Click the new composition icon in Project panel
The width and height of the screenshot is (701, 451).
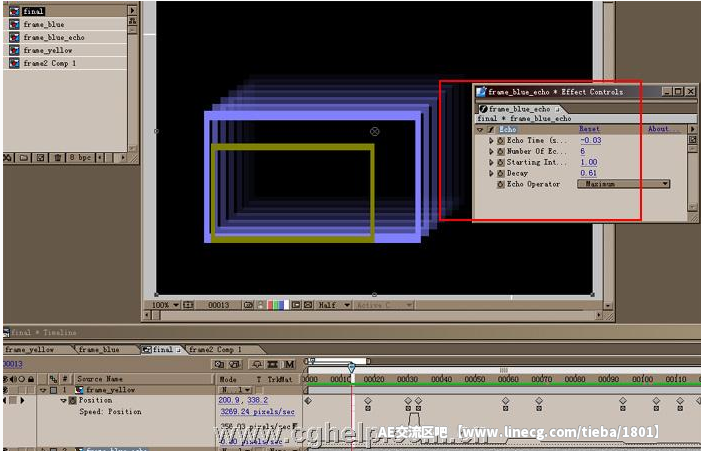38,157
